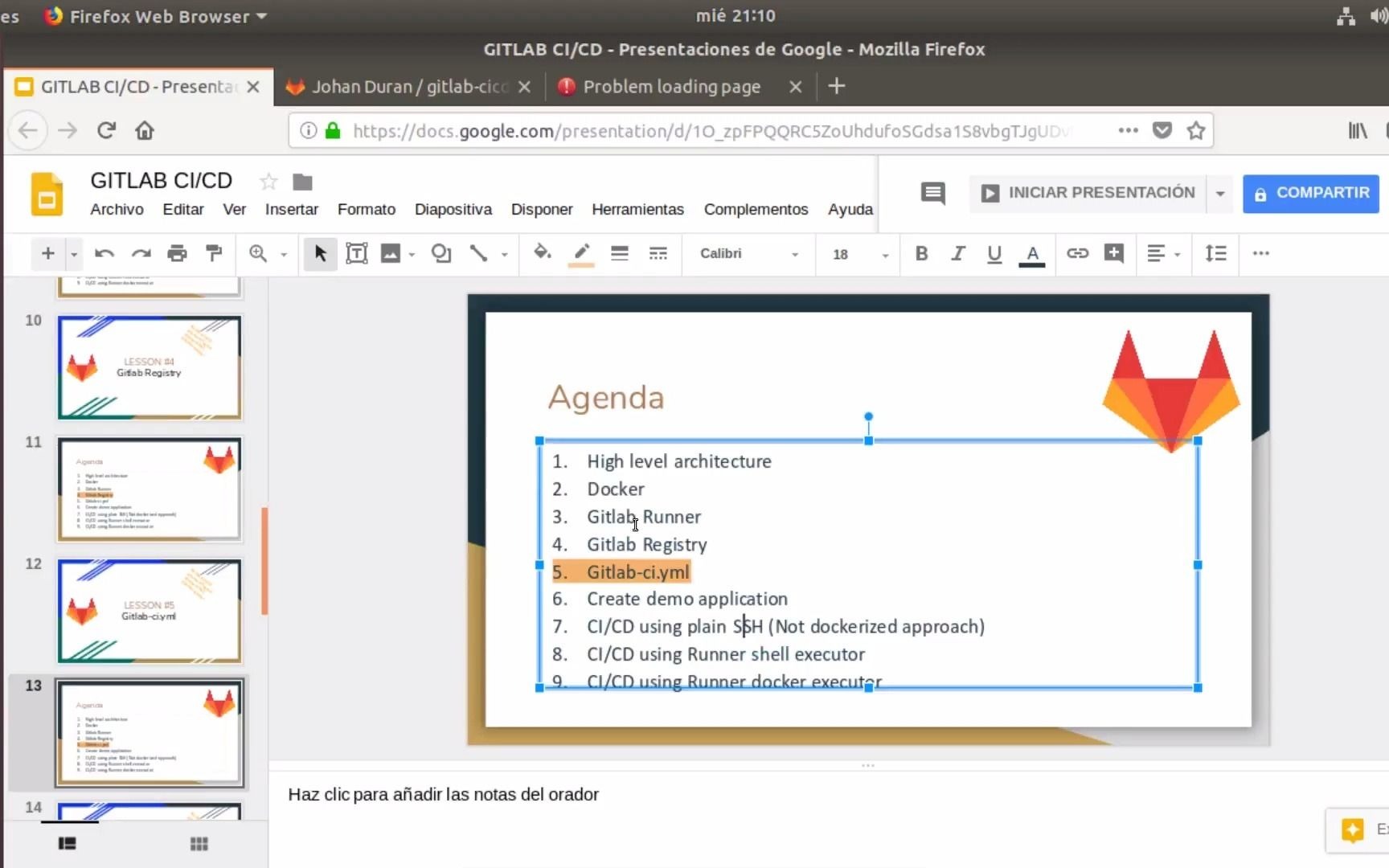Toggle bold formatting
1389x868 pixels.
point(922,254)
